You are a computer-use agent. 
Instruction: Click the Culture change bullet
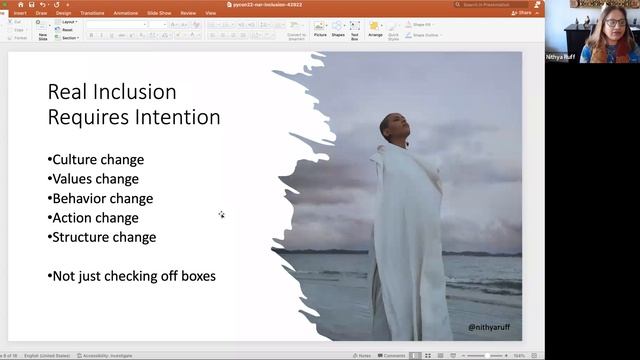96,160
